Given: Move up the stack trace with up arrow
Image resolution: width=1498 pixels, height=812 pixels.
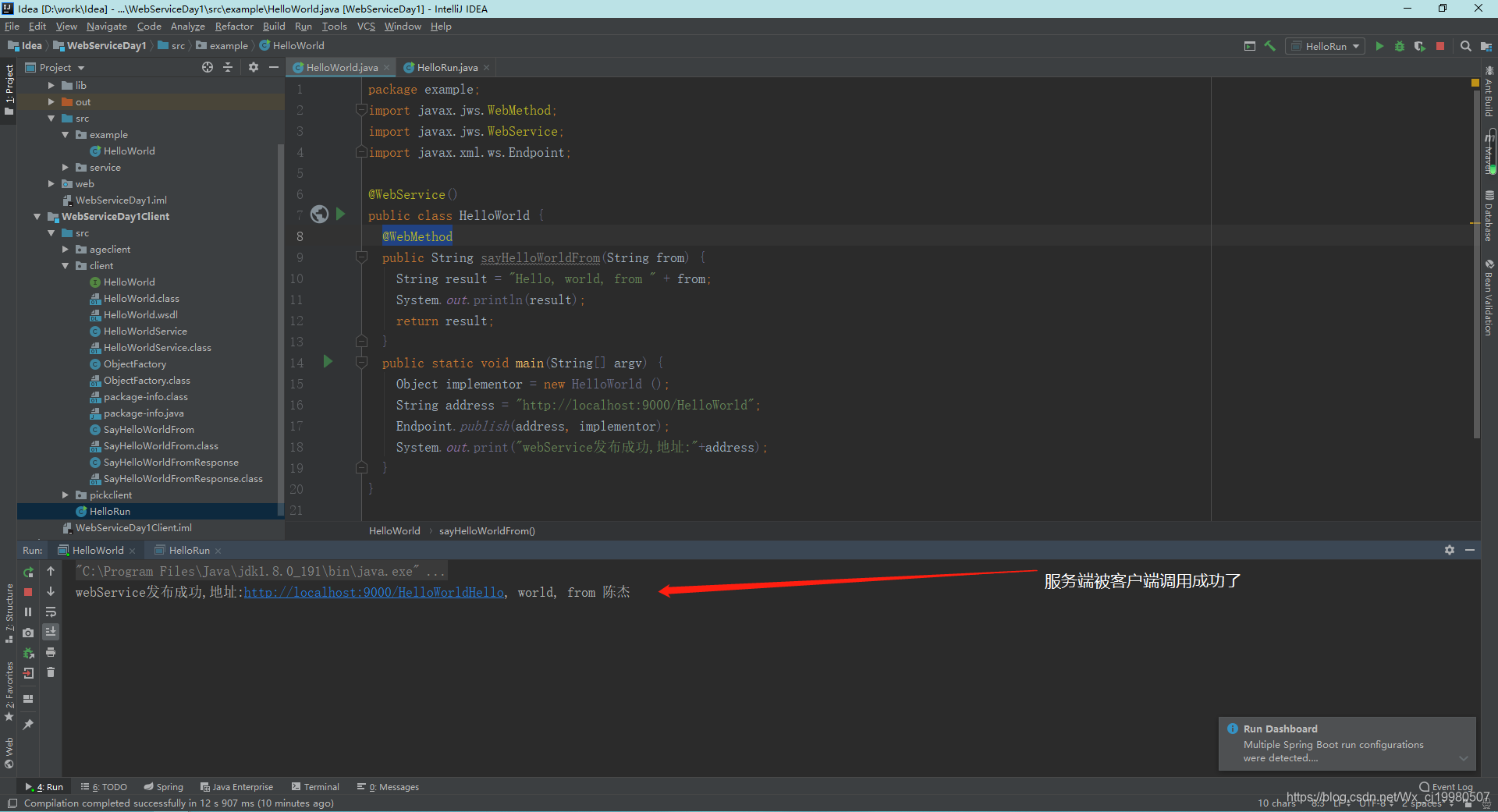Looking at the screenshot, I should tap(51, 571).
